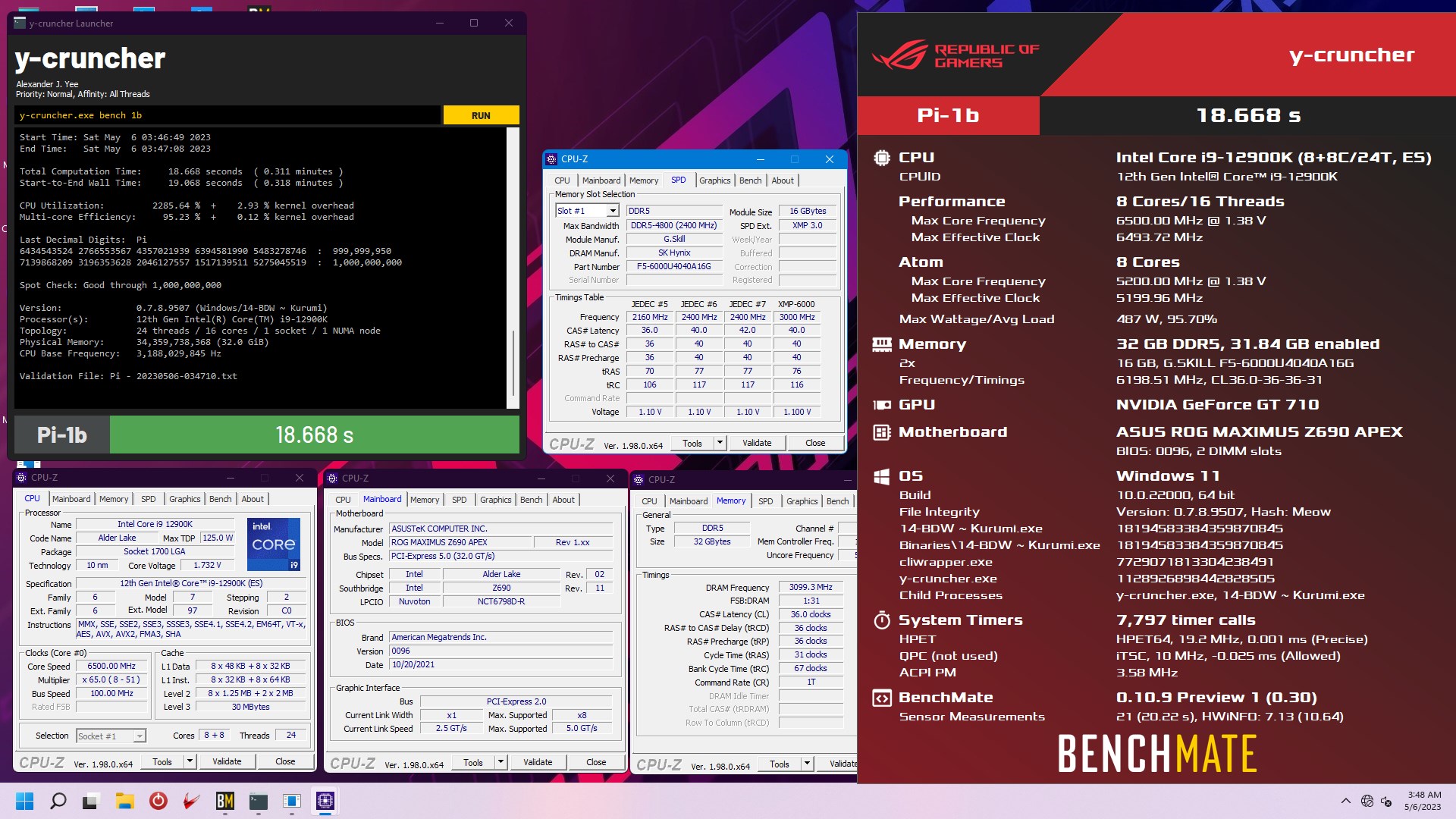Expand Tools dropdown arrow in SPD window

[x=720, y=443]
